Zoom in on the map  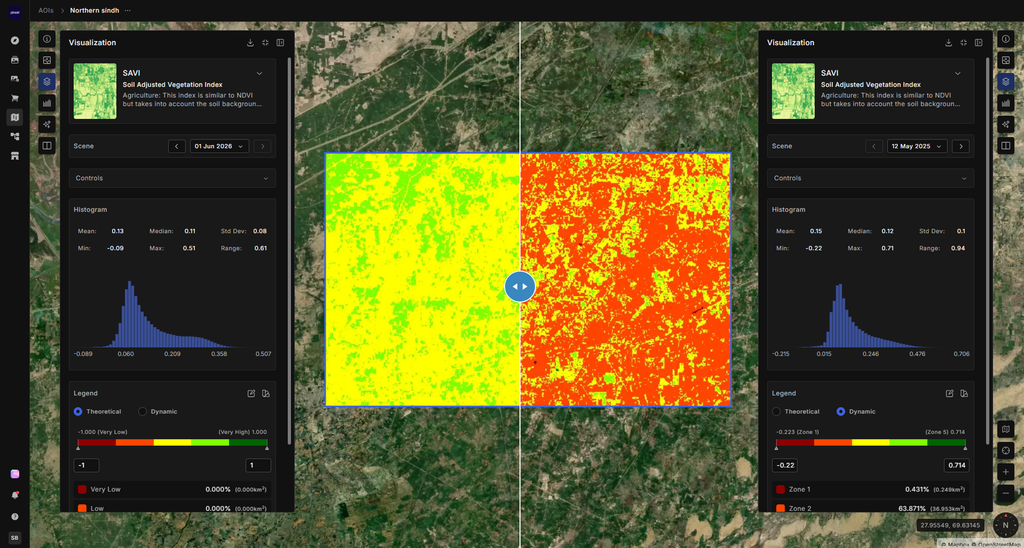click(x=1006, y=472)
